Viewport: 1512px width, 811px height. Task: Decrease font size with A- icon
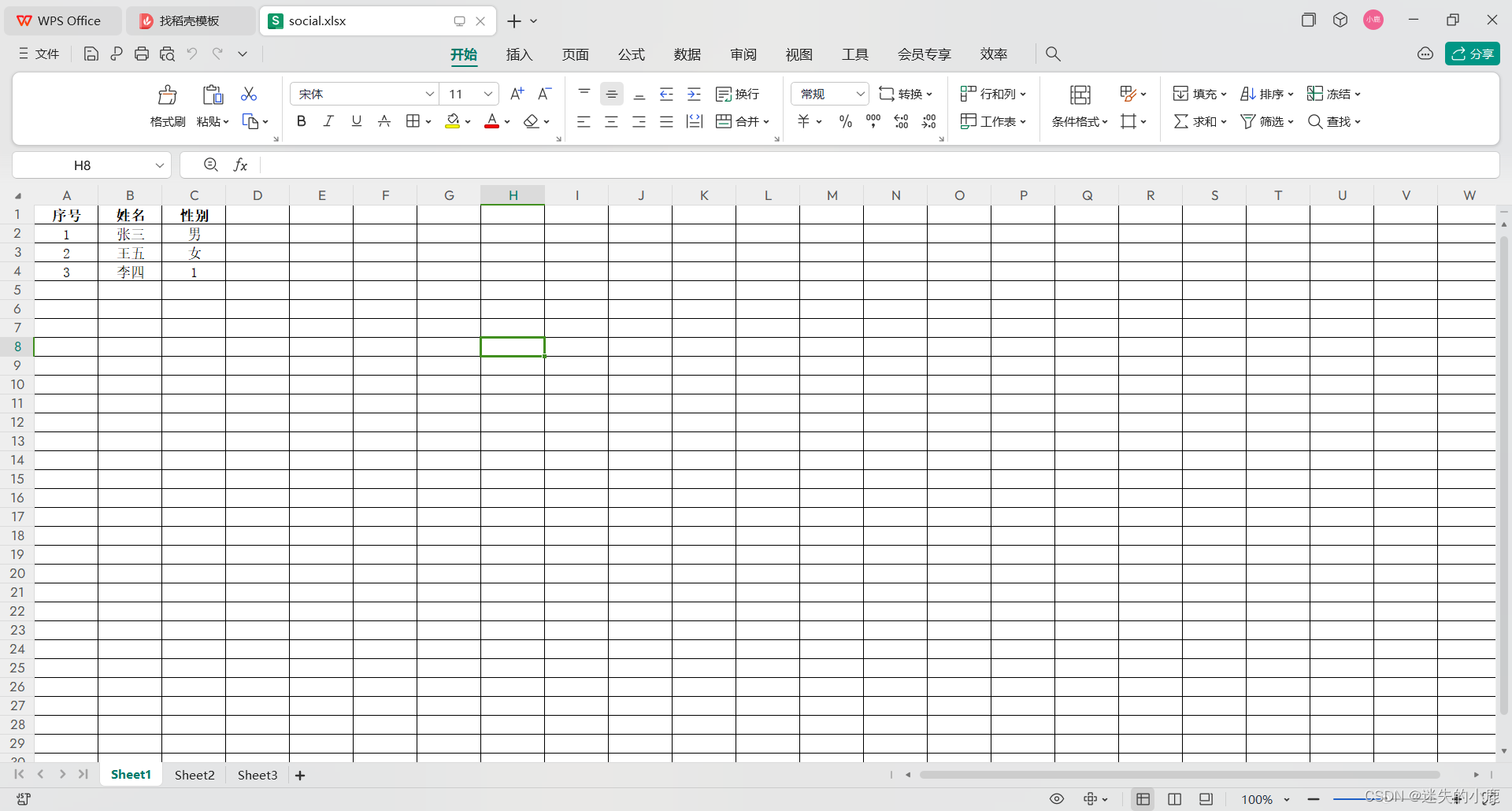[x=544, y=94]
